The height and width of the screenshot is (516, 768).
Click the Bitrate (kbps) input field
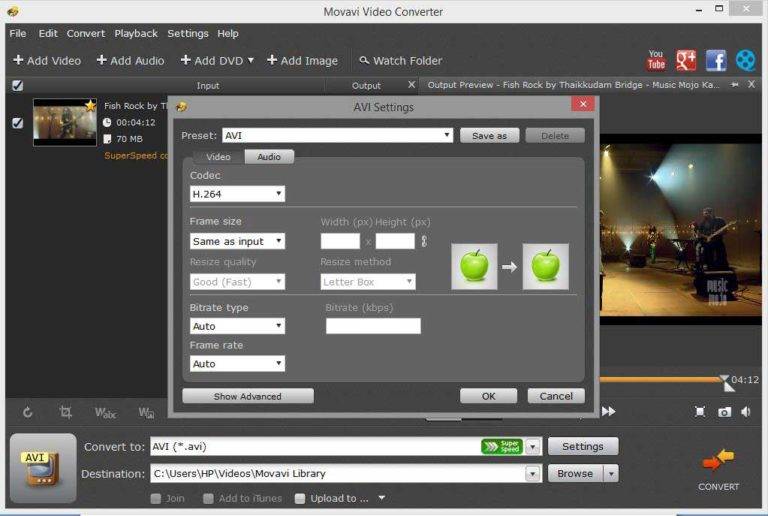(373, 326)
